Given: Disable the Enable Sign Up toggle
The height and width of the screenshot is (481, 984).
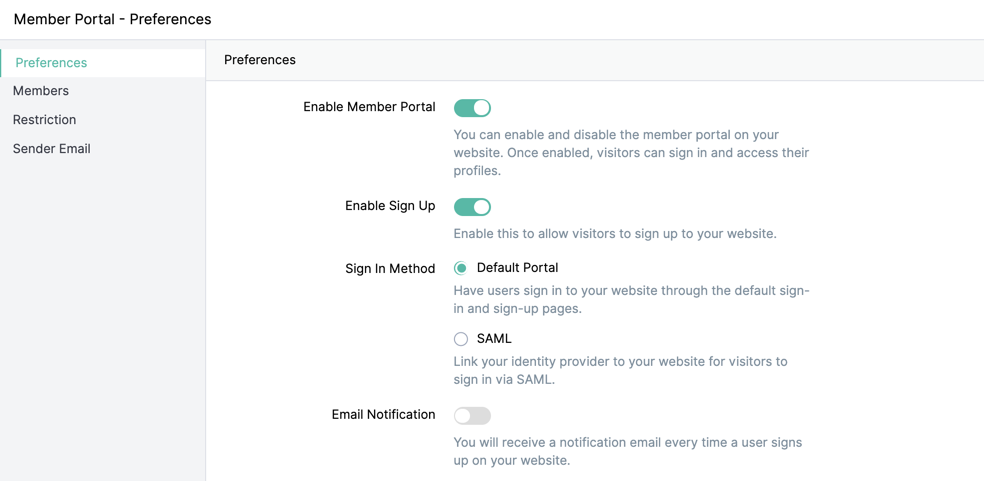Looking at the screenshot, I should (x=472, y=207).
